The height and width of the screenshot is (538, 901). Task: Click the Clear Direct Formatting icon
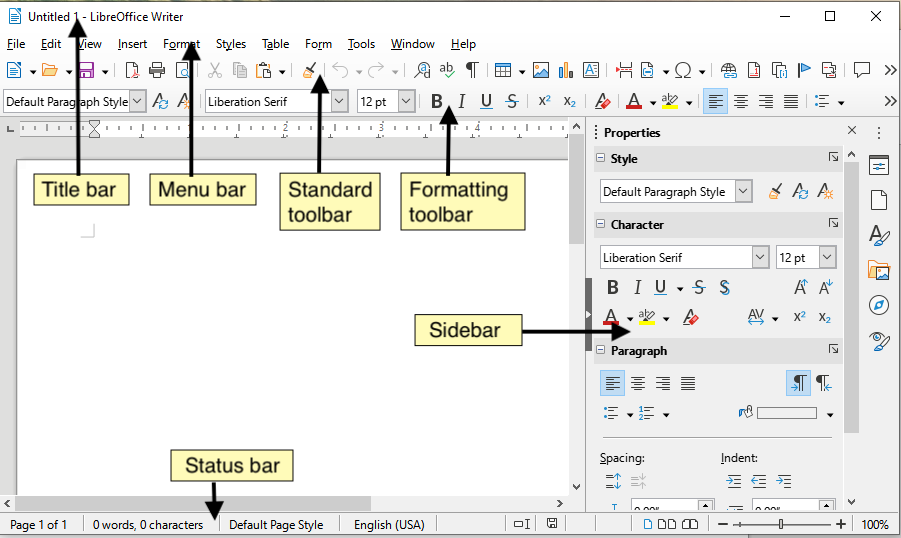602,101
